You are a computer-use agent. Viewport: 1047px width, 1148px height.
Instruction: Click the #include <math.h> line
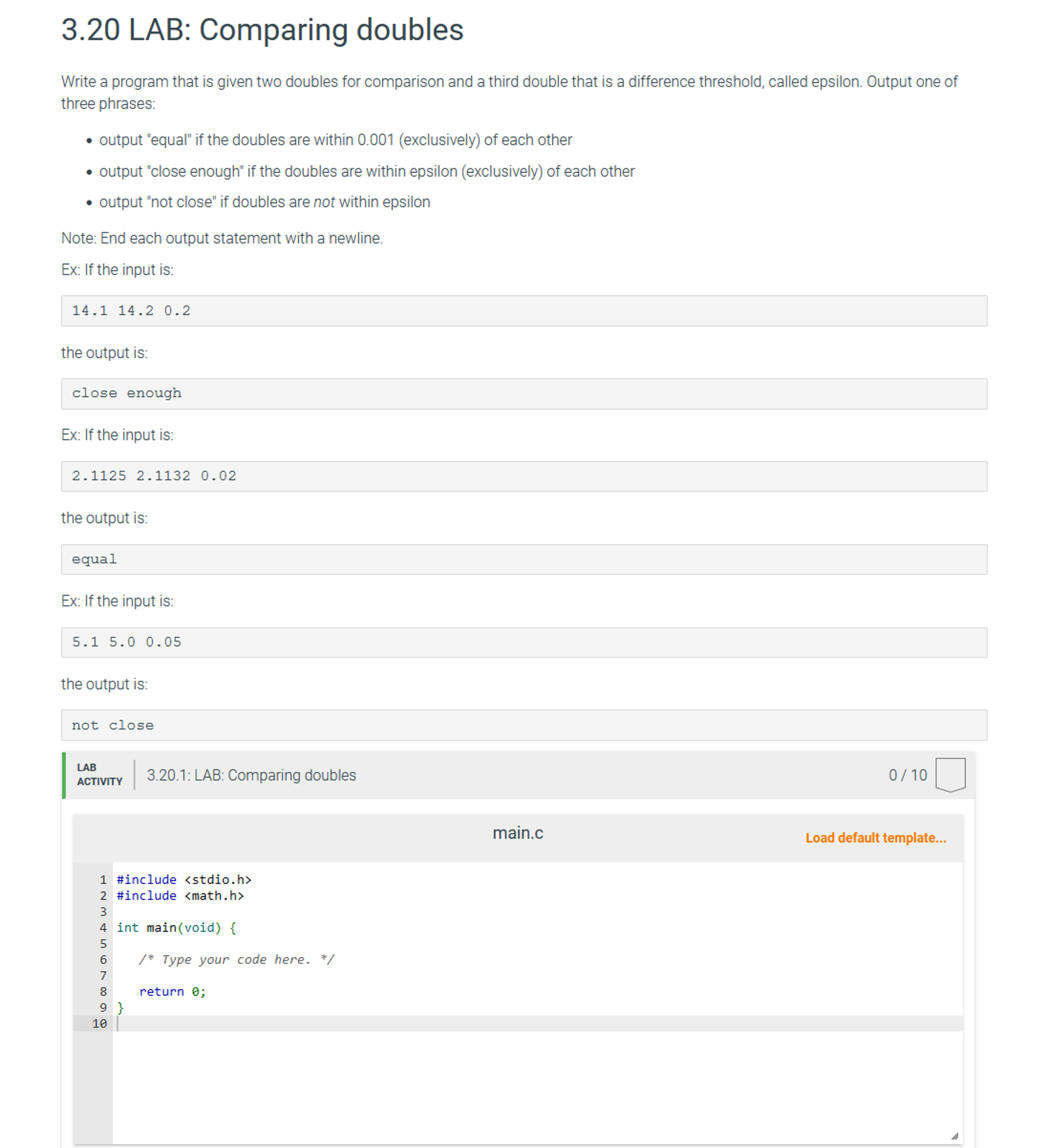pyautogui.click(x=180, y=896)
